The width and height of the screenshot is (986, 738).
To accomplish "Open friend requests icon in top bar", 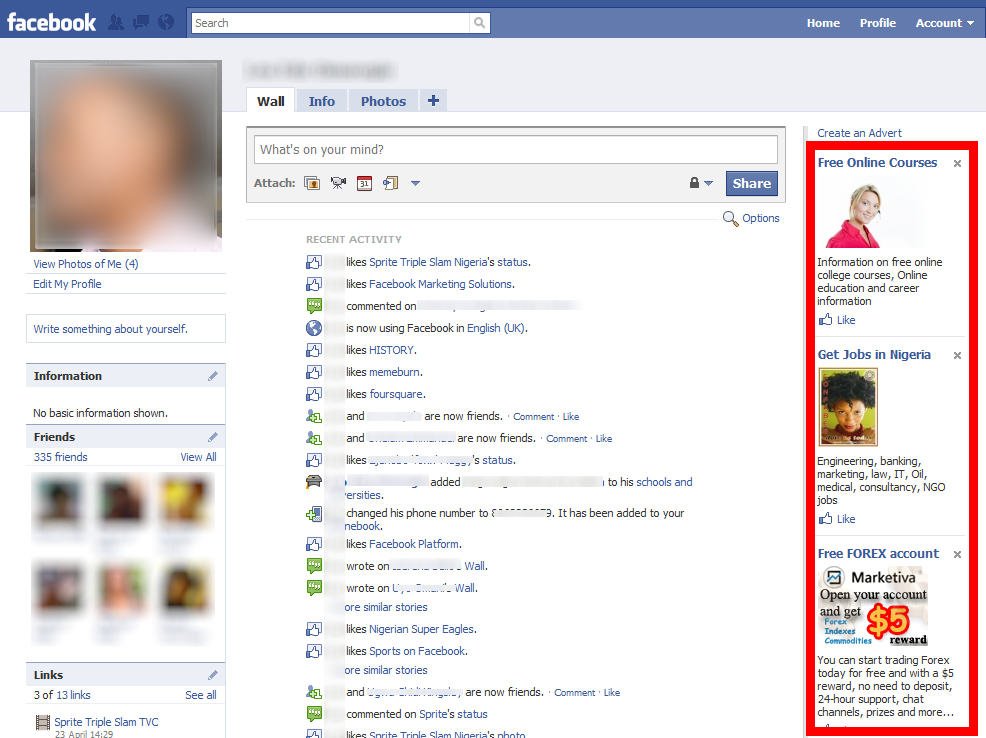I will [x=115, y=20].
